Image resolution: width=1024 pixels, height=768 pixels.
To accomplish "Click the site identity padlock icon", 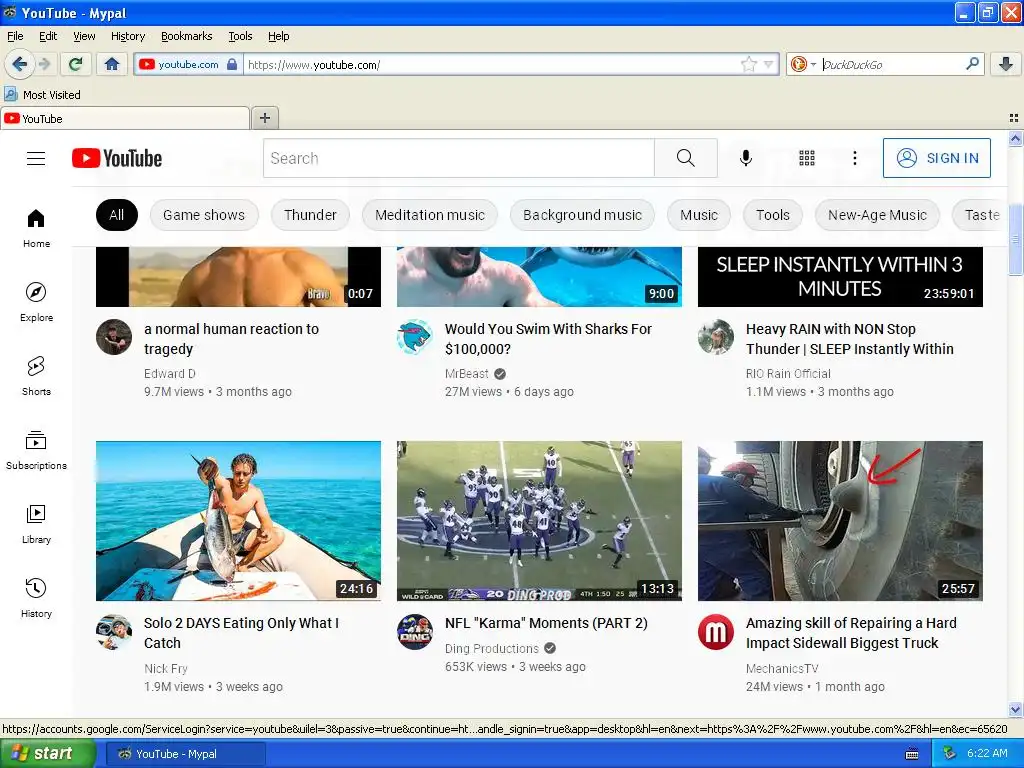I will (x=232, y=64).
